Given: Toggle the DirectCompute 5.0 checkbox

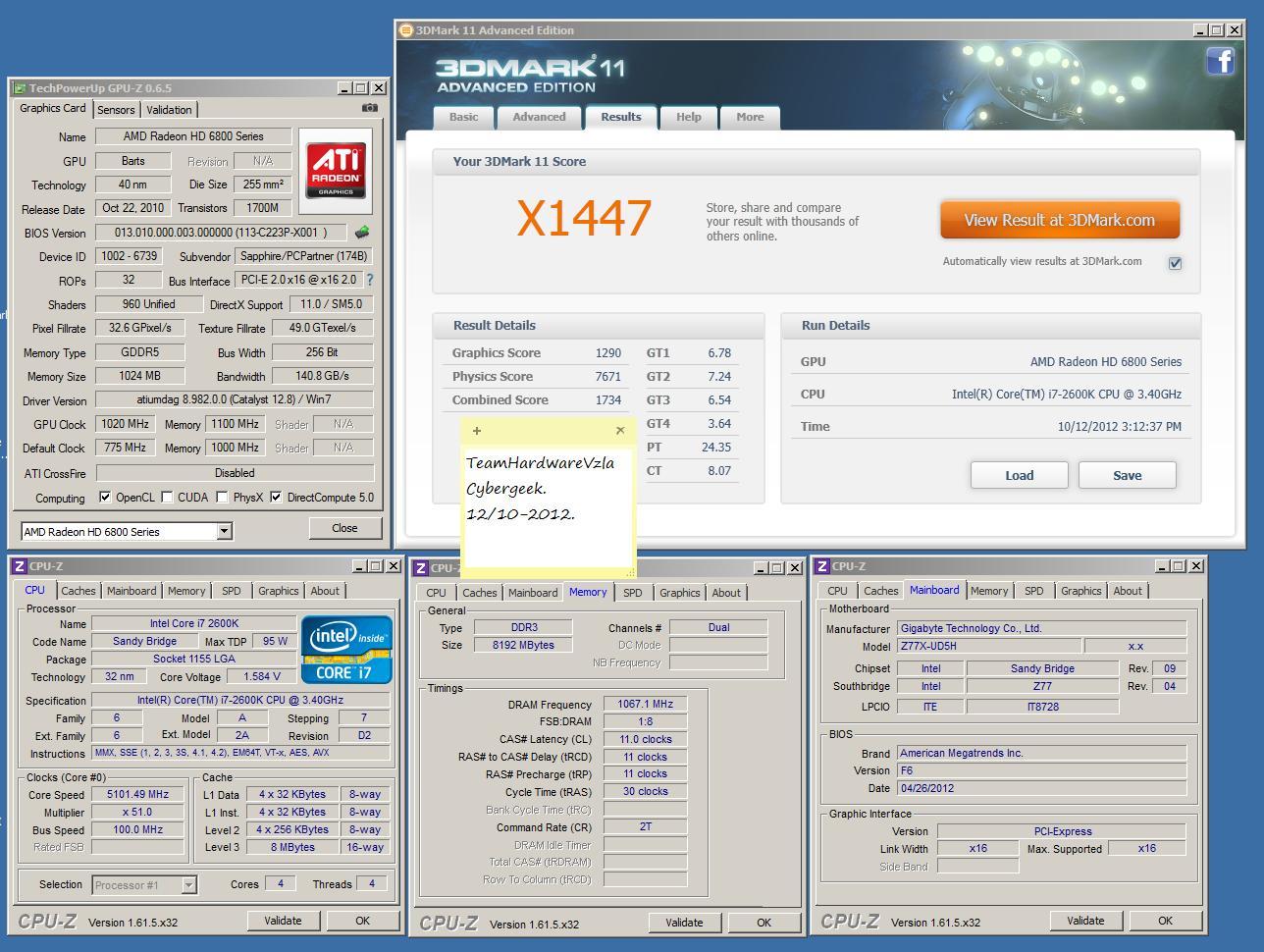Looking at the screenshot, I should [x=276, y=497].
